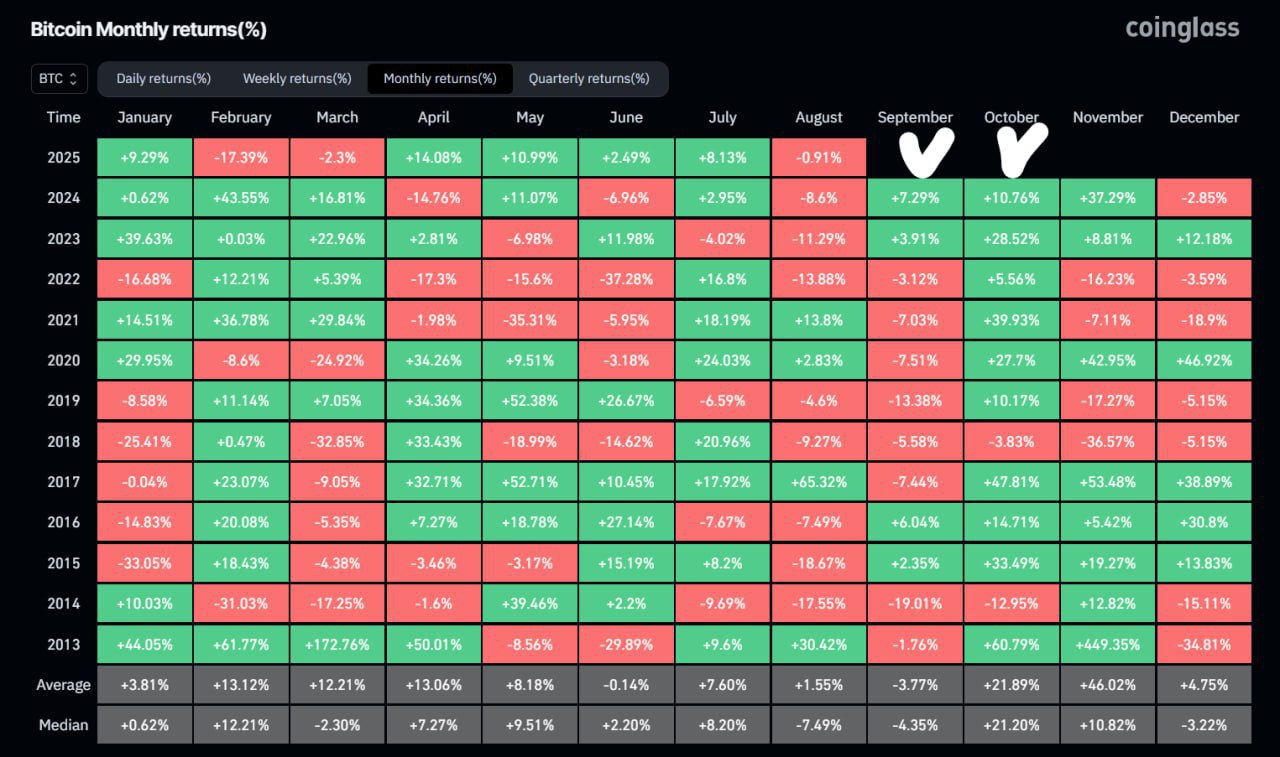Open the BTC coin selector dropdown
This screenshot has width=1280, height=757.
tap(59, 78)
